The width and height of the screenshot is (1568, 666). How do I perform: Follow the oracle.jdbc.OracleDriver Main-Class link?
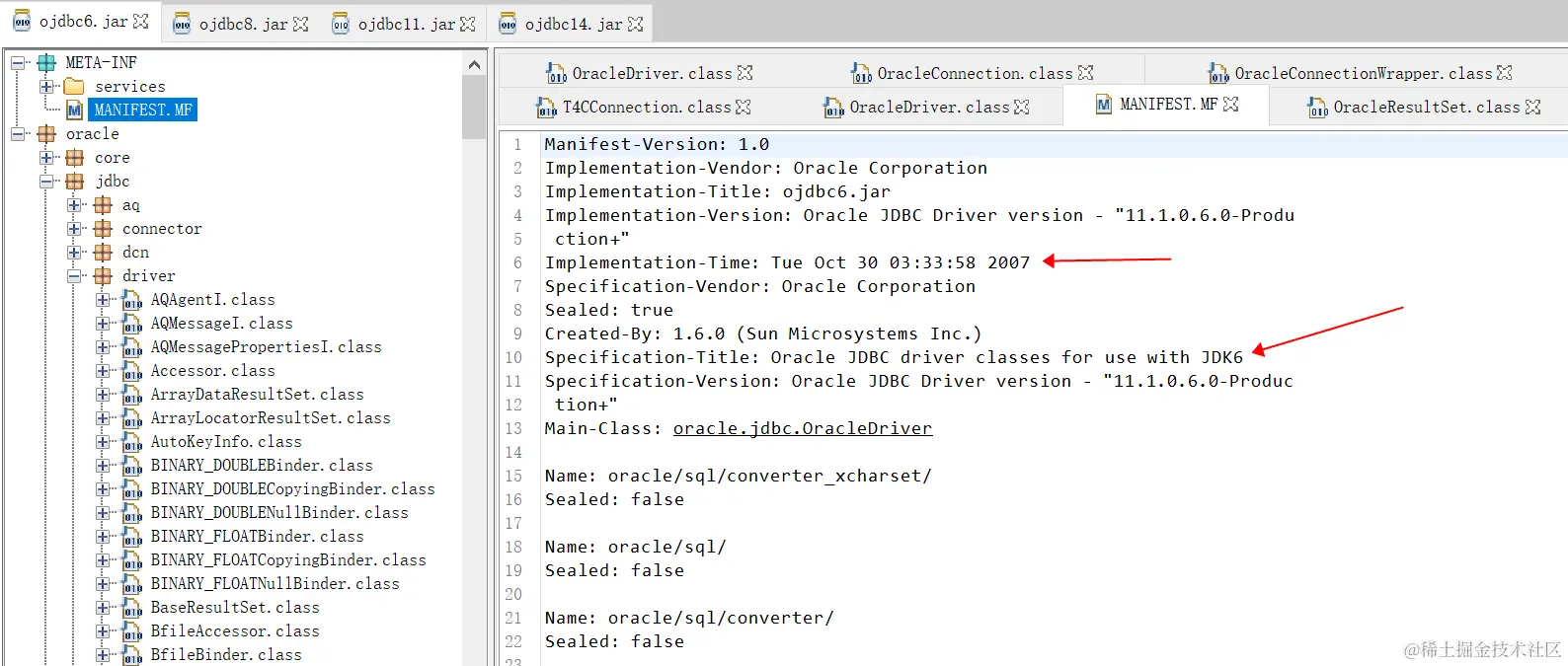click(x=803, y=428)
